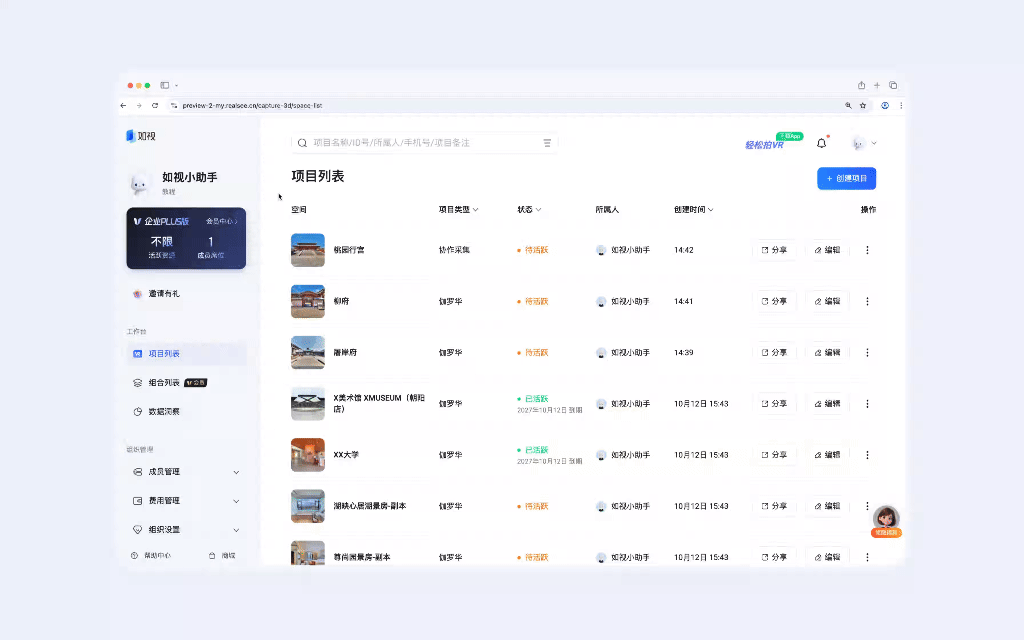The image size is (1024, 640).
Task: Edit the project created at 14:42
Action: [x=827, y=250]
